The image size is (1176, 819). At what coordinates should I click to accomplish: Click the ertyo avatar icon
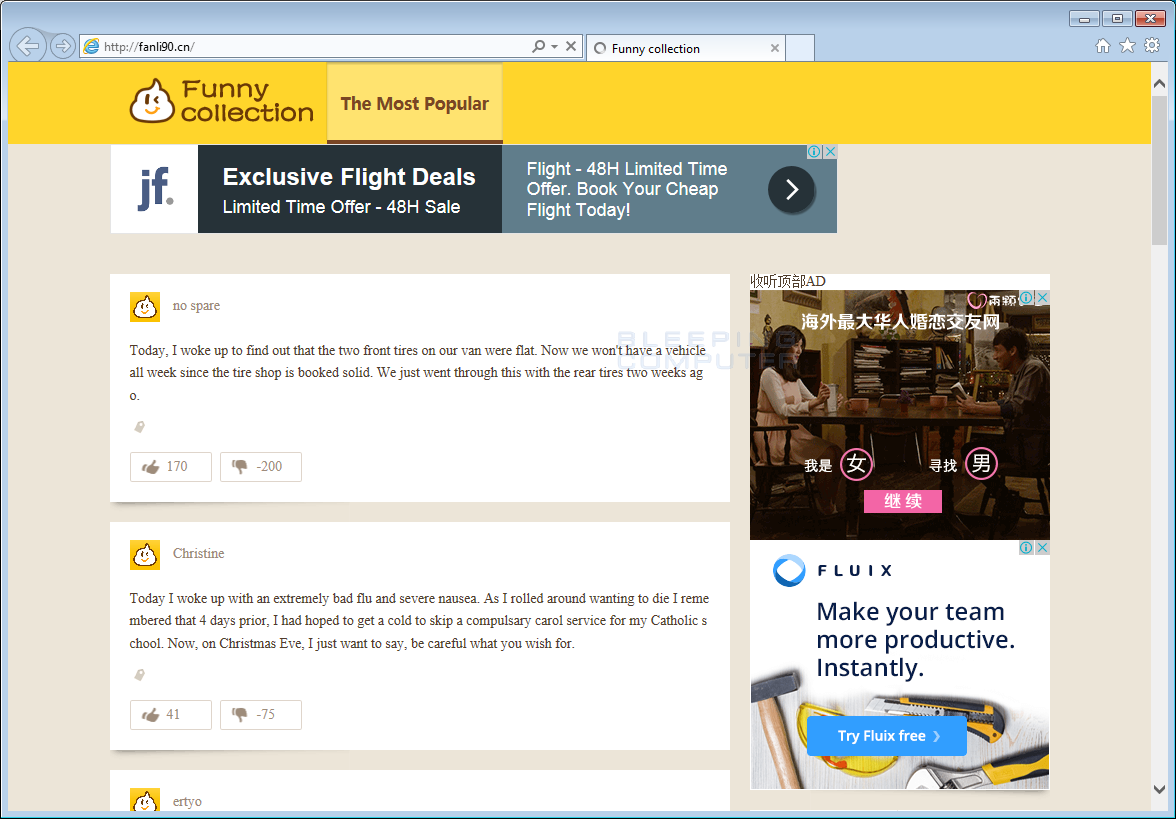[145, 800]
